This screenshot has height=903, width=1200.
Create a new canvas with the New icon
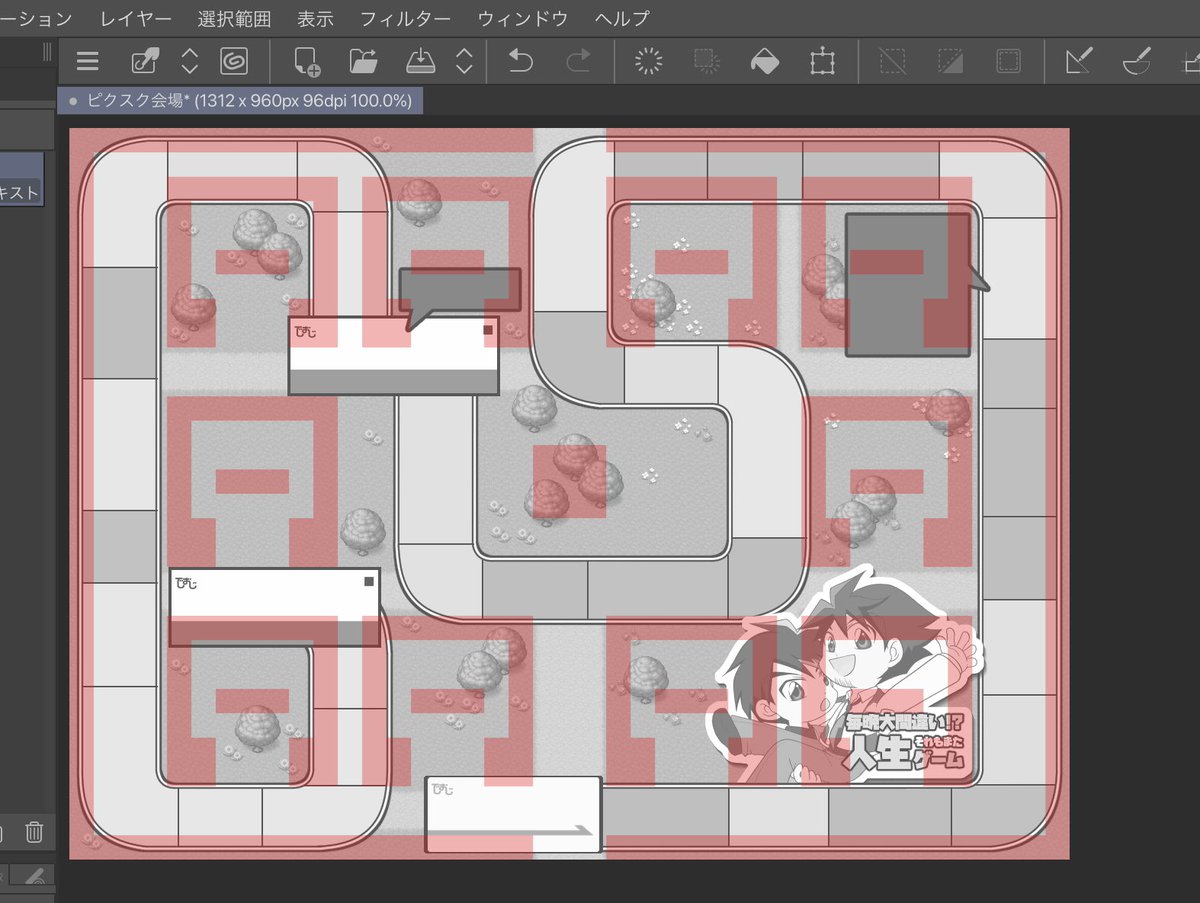click(x=307, y=62)
